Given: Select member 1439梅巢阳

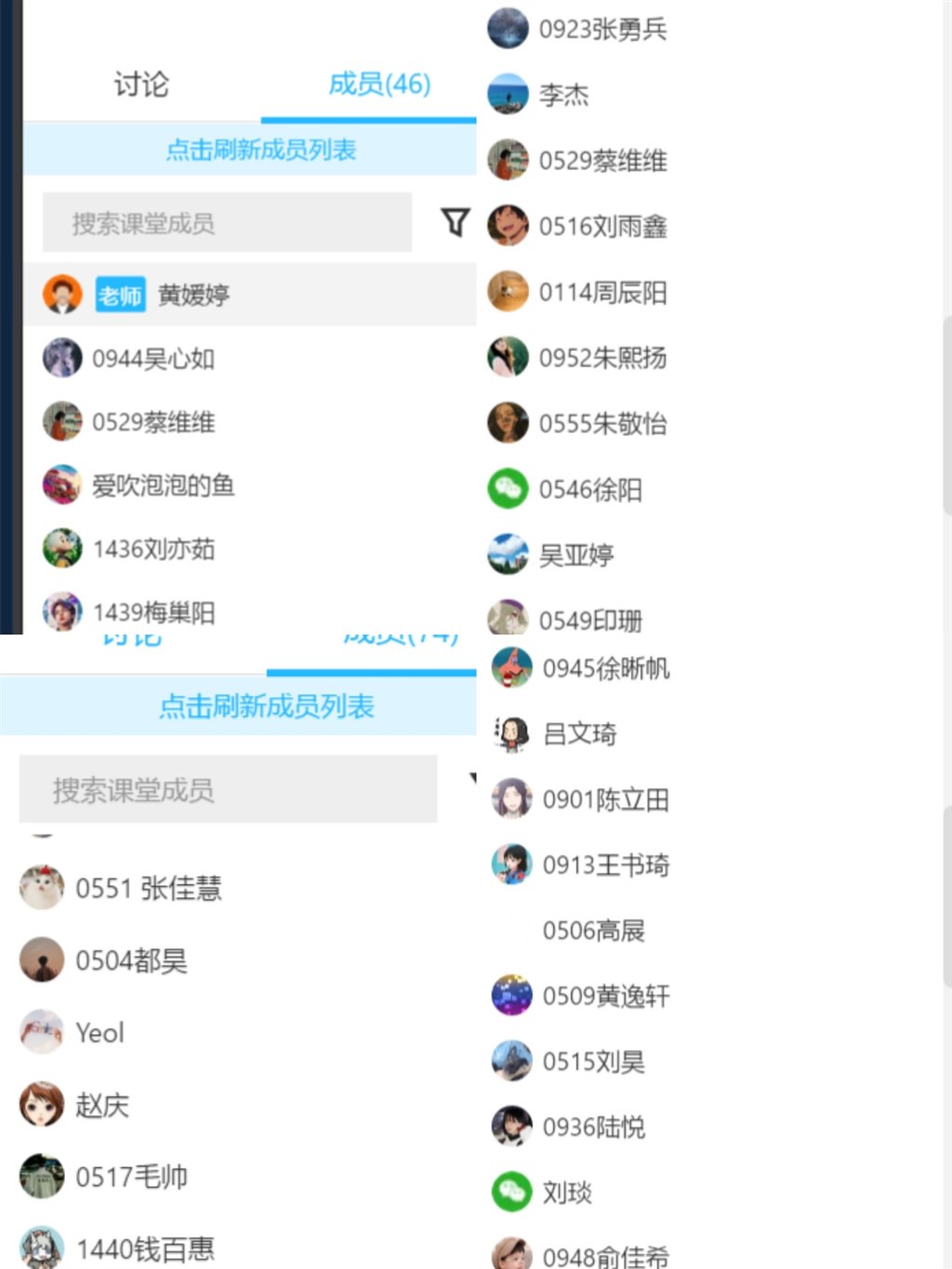Looking at the screenshot, I should 154,613.
